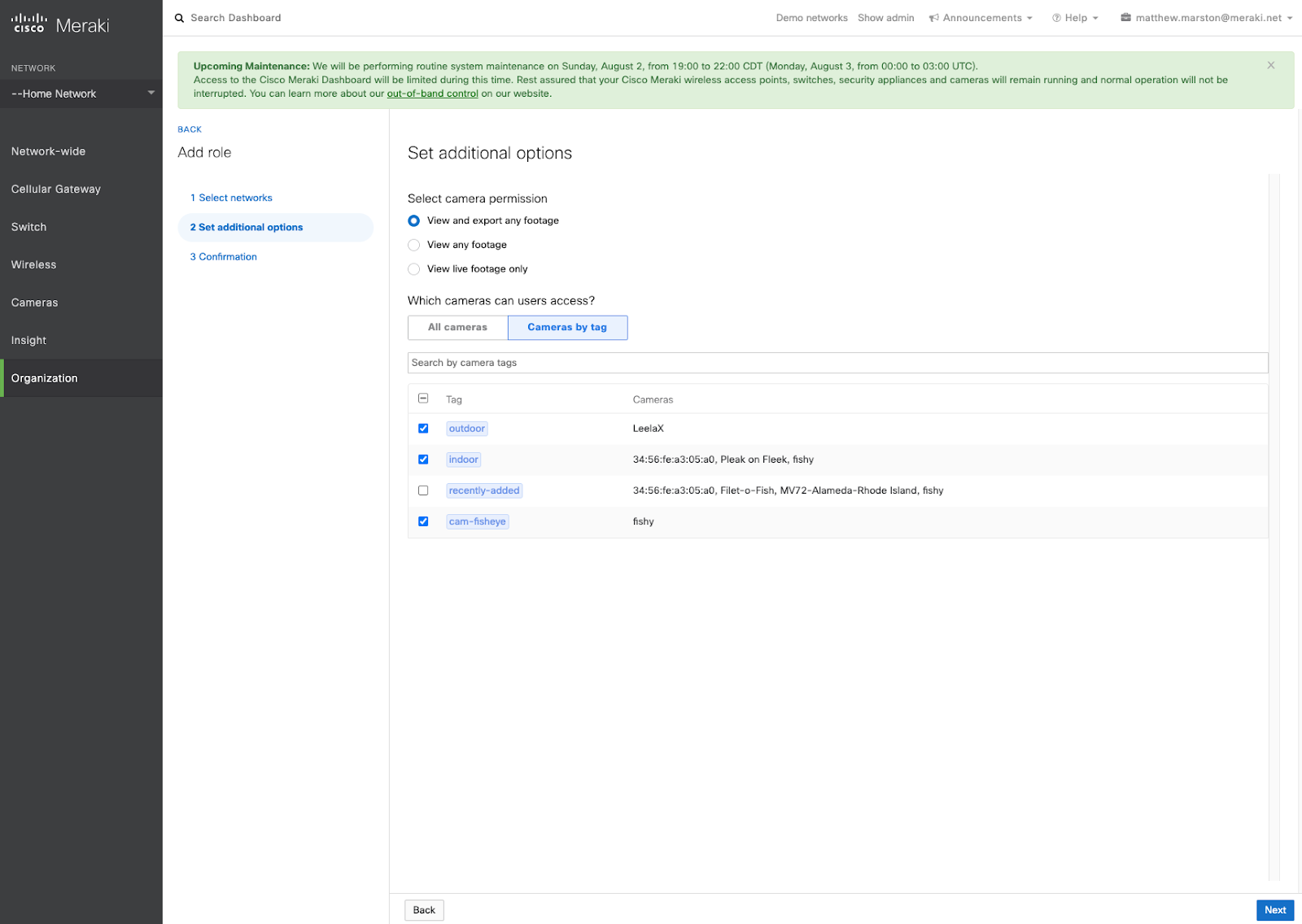Switch to the Cameras by tag tab

pos(568,327)
